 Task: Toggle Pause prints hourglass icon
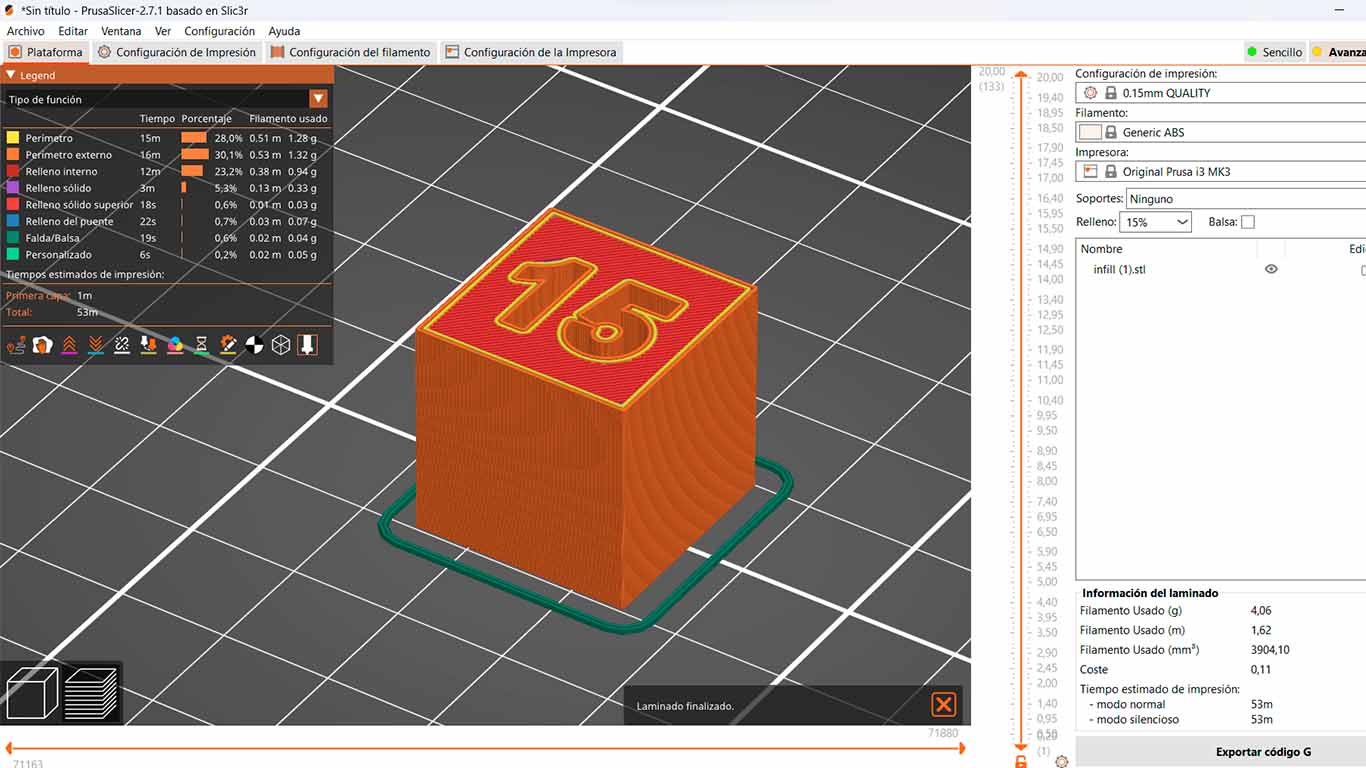coord(201,345)
